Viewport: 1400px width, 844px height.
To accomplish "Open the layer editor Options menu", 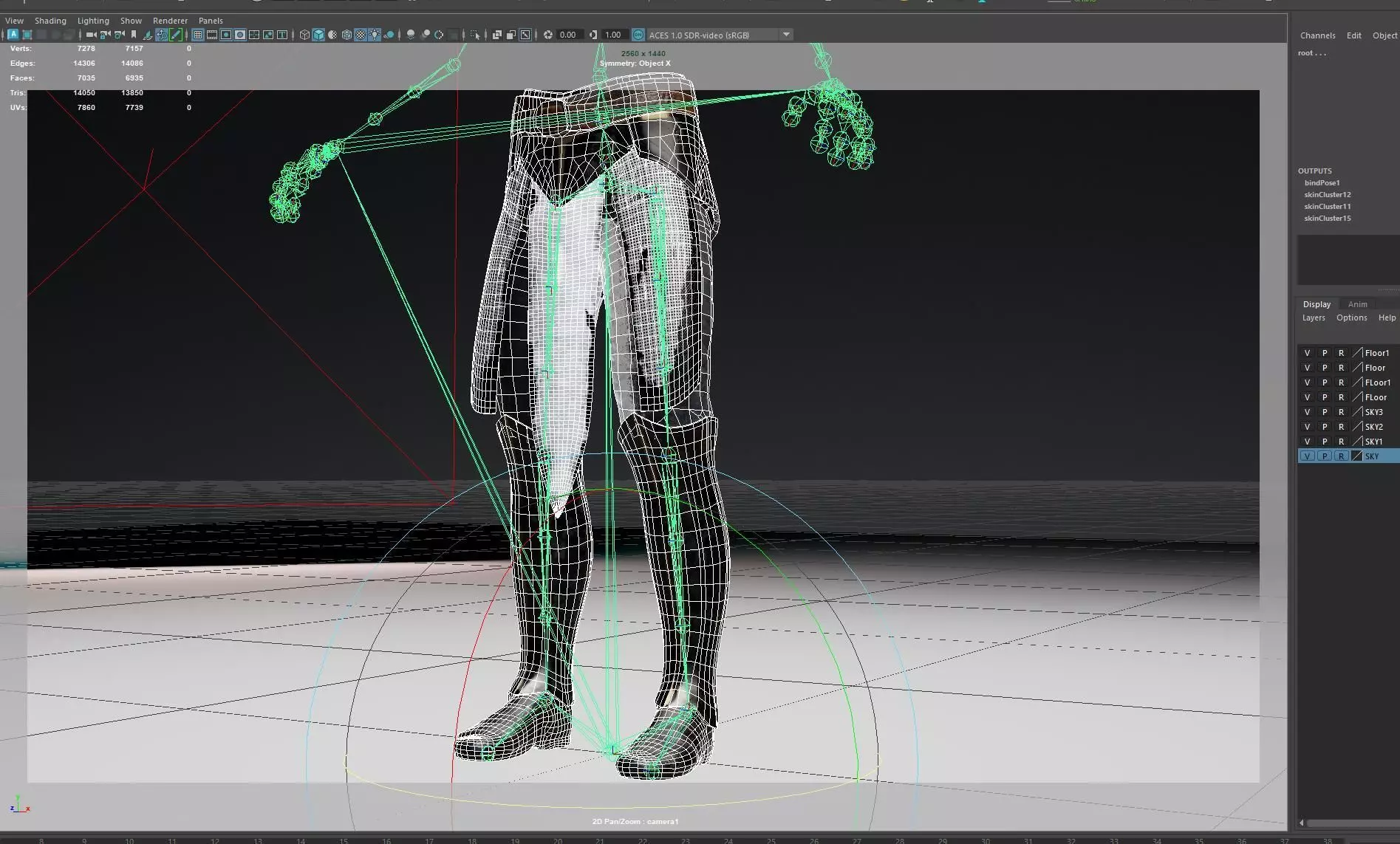I will (1351, 318).
